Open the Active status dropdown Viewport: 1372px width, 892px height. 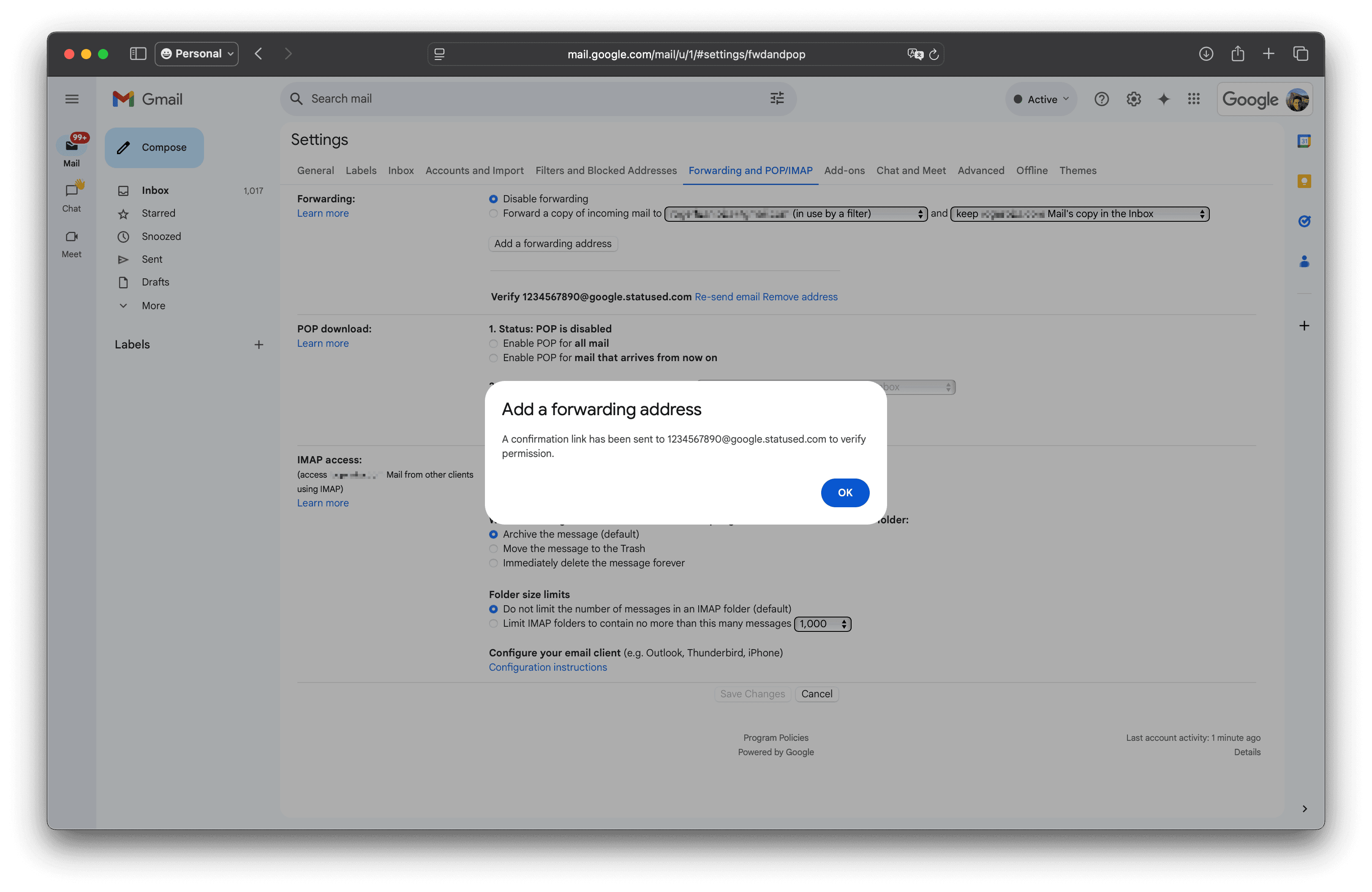click(x=1040, y=98)
